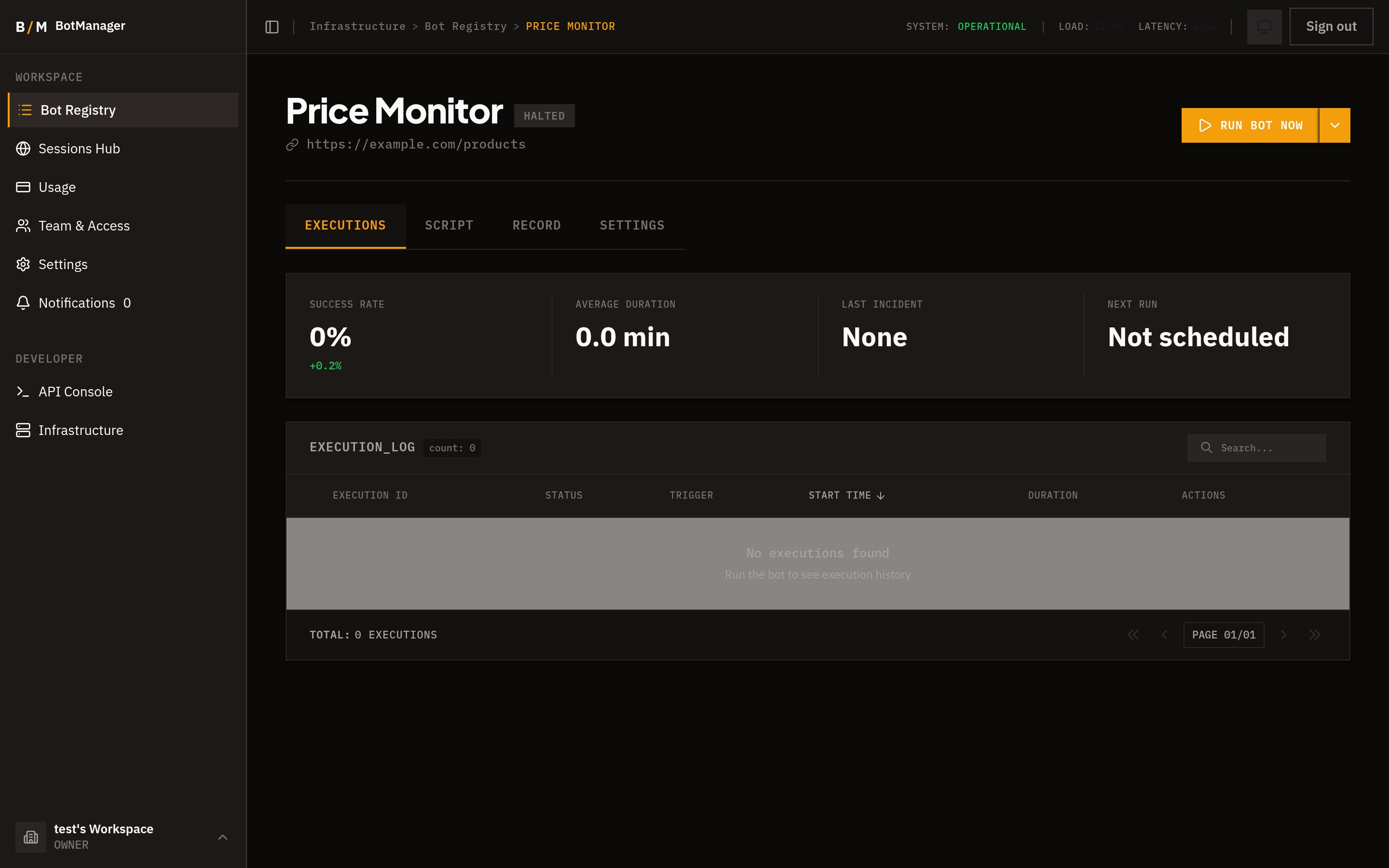This screenshot has width=1389, height=868.
Task: Click the Settings gear icon in sidebar
Action: pyautogui.click(x=23, y=264)
